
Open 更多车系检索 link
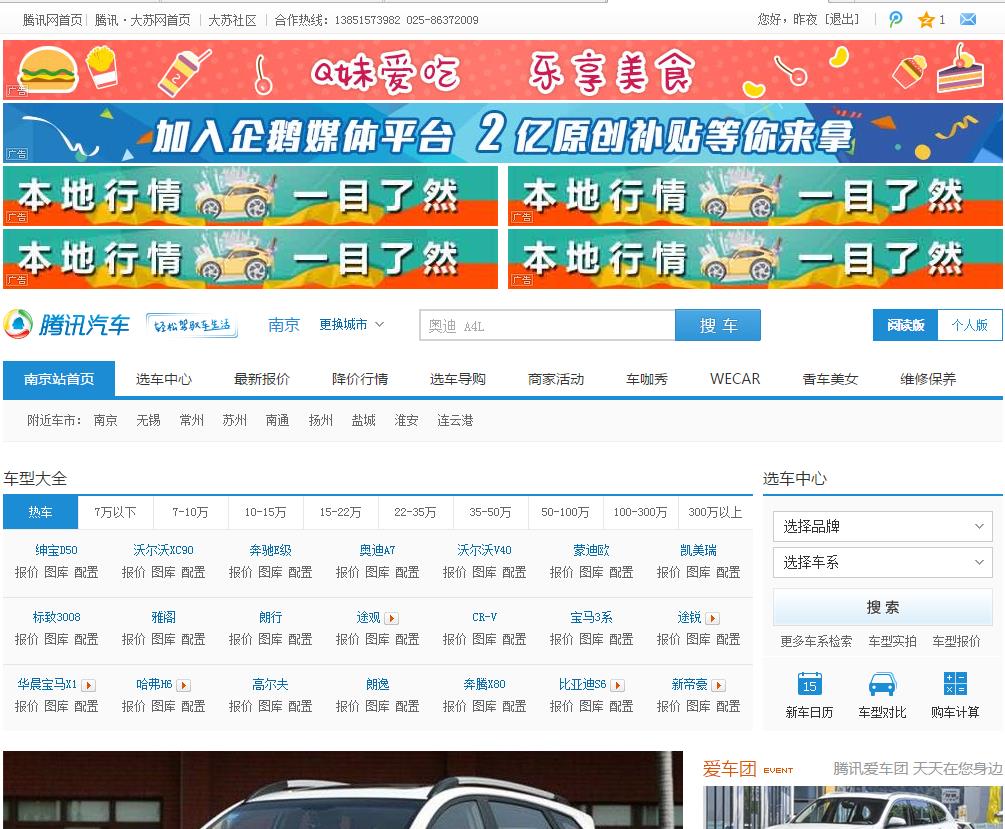tap(816, 641)
